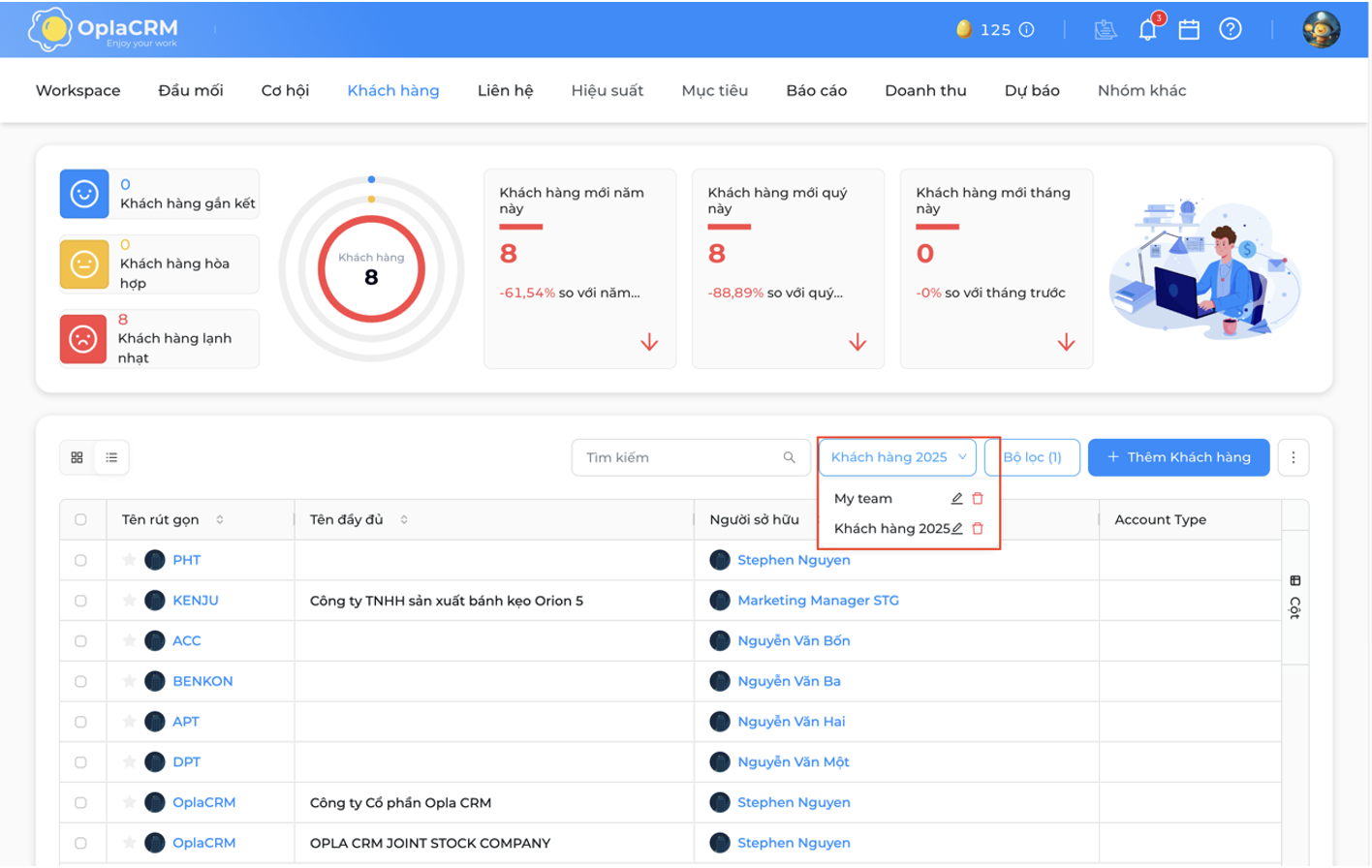This screenshot has height=868, width=1372.
Task: Open the Doanh thu tab
Action: pyautogui.click(x=925, y=90)
